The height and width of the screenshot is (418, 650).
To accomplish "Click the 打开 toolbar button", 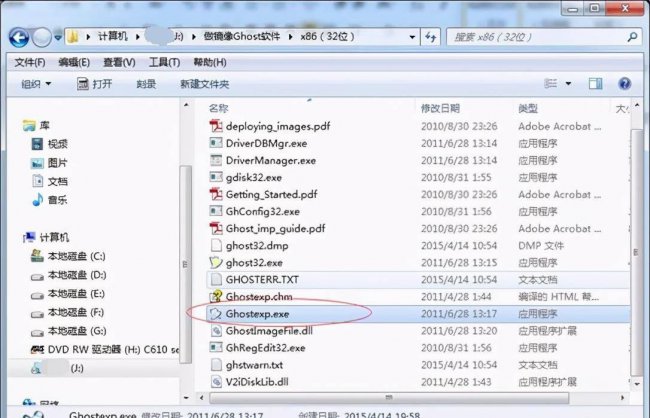I will click(95, 84).
